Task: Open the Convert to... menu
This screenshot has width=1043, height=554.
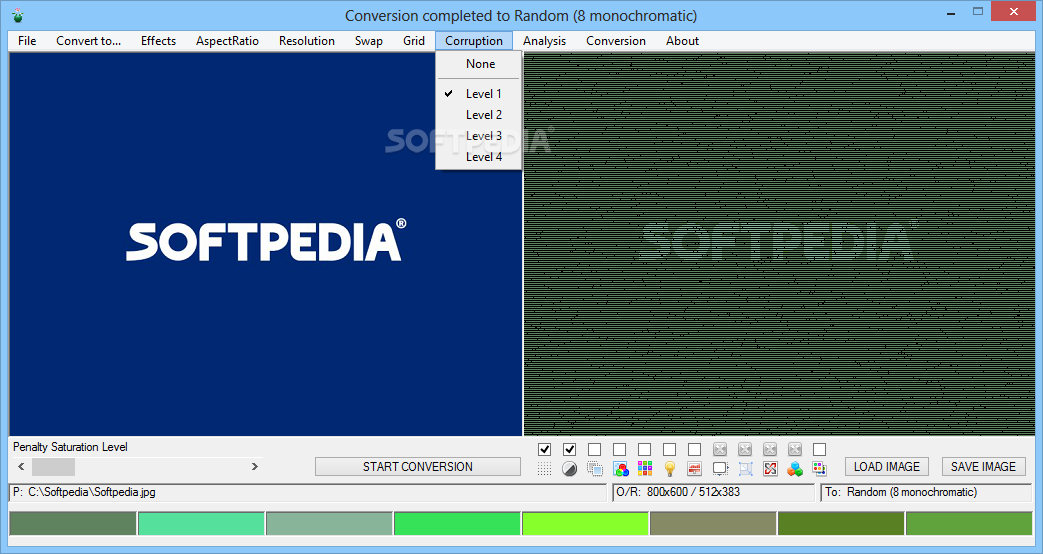Action: (x=88, y=41)
